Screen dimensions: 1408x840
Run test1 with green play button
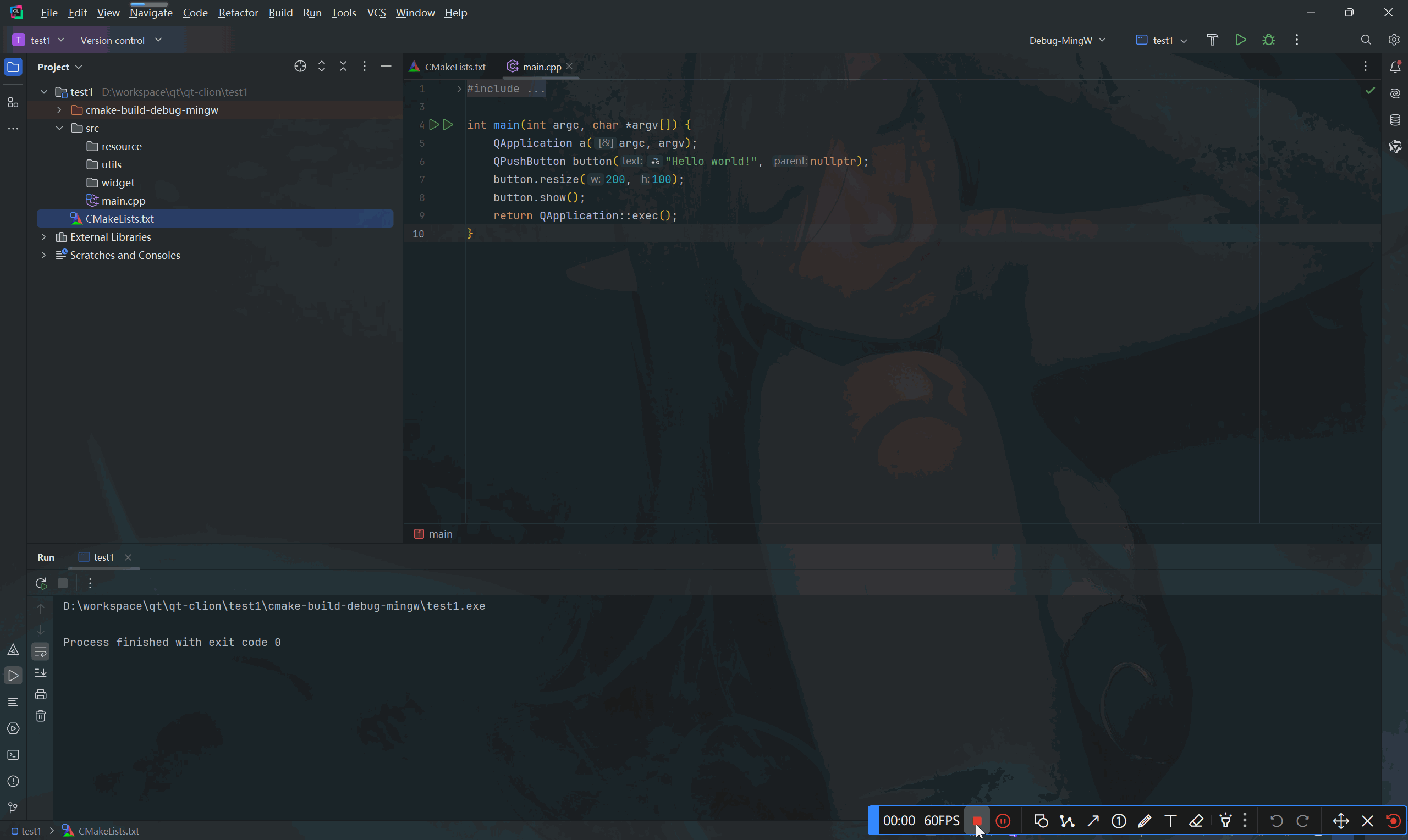coord(1240,40)
